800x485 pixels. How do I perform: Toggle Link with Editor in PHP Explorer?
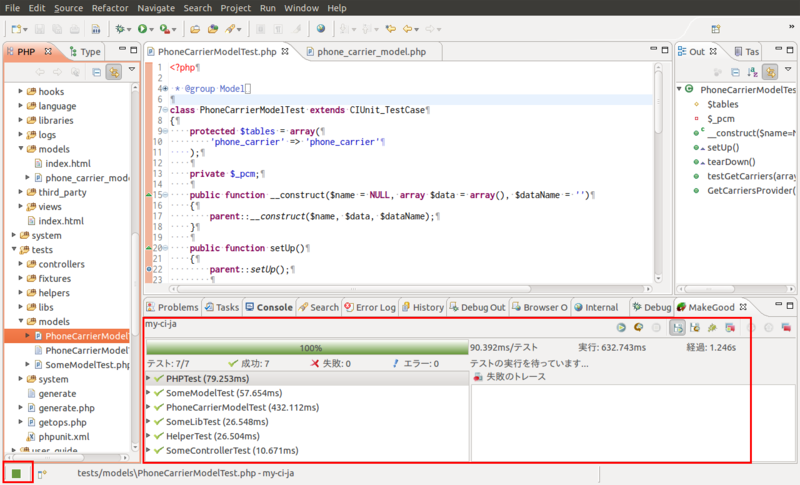pos(114,72)
